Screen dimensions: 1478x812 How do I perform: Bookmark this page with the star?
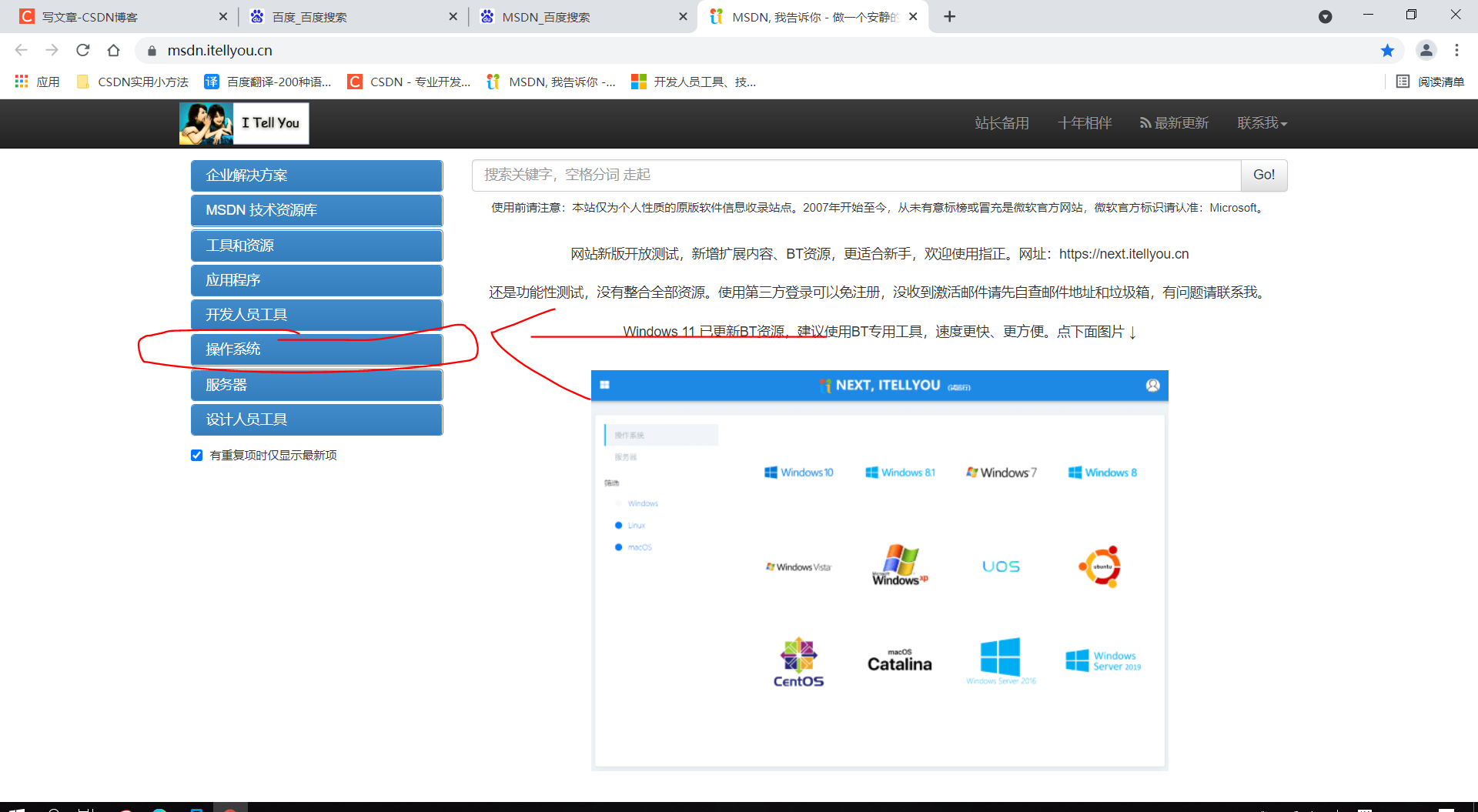point(1387,50)
